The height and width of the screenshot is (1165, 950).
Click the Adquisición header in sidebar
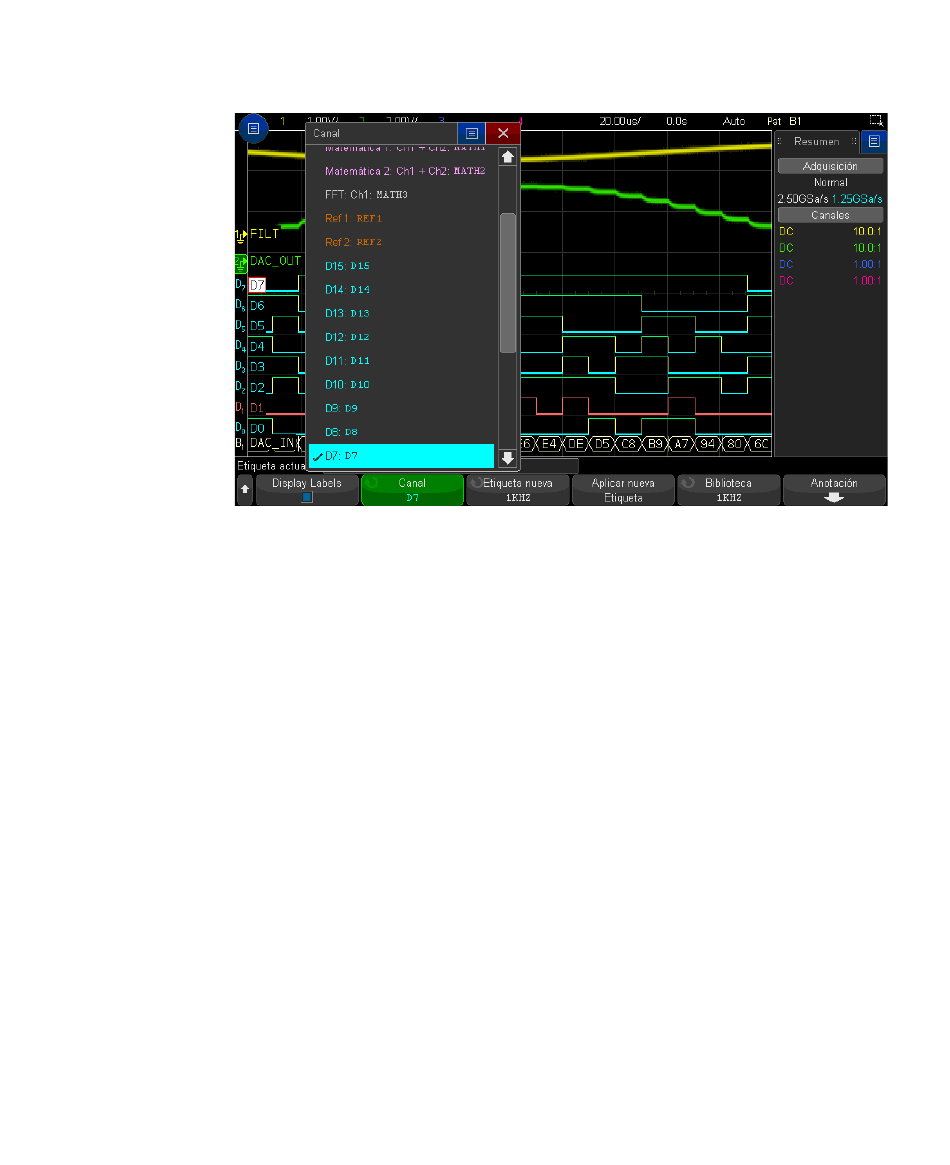pos(830,166)
